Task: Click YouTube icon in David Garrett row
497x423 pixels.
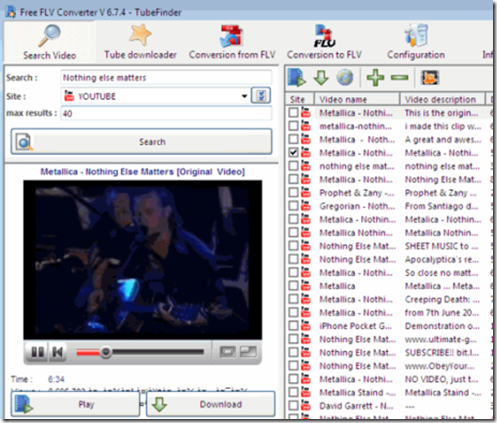Action: coord(306,406)
